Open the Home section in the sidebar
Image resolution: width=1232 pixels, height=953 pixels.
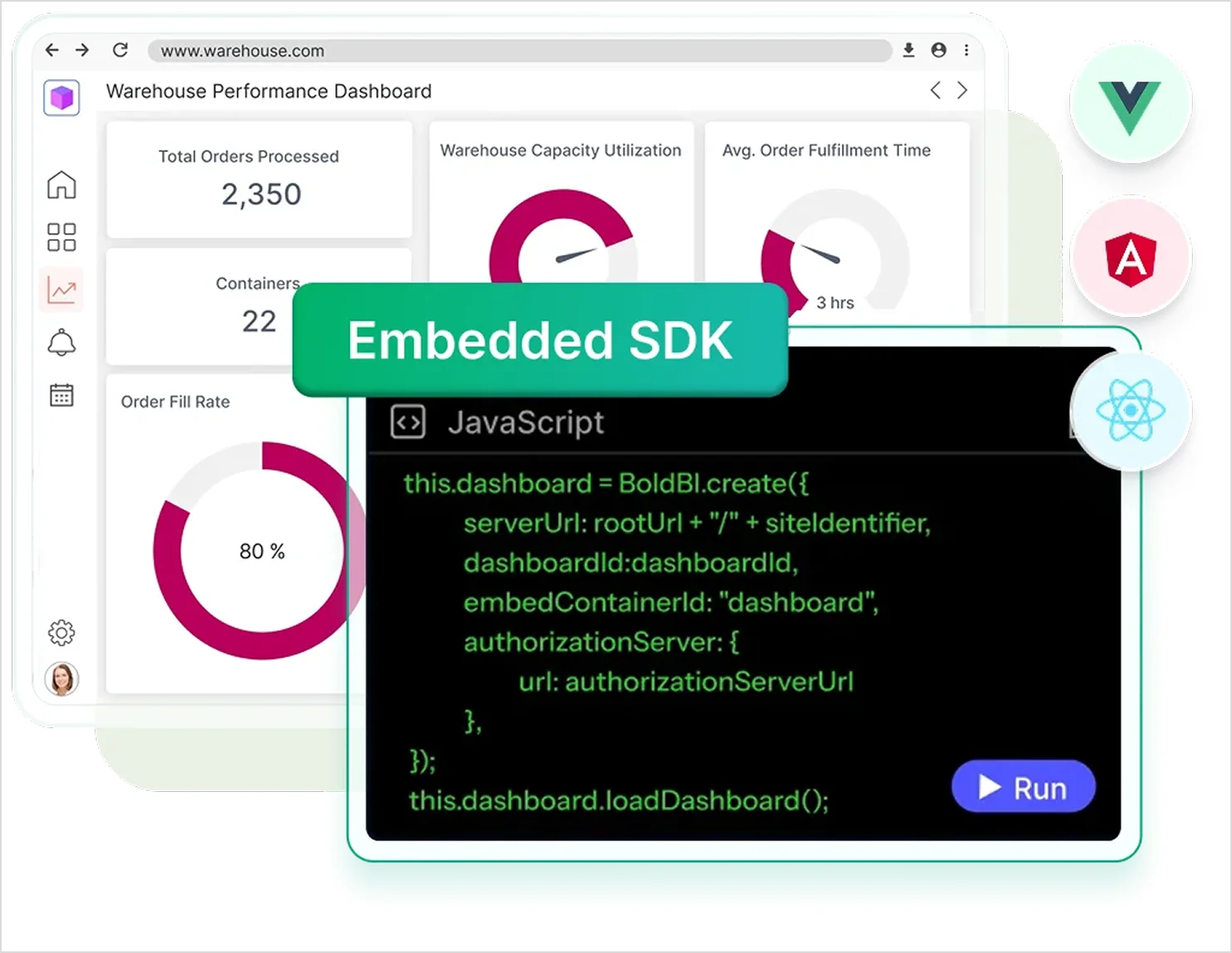pos(61,186)
